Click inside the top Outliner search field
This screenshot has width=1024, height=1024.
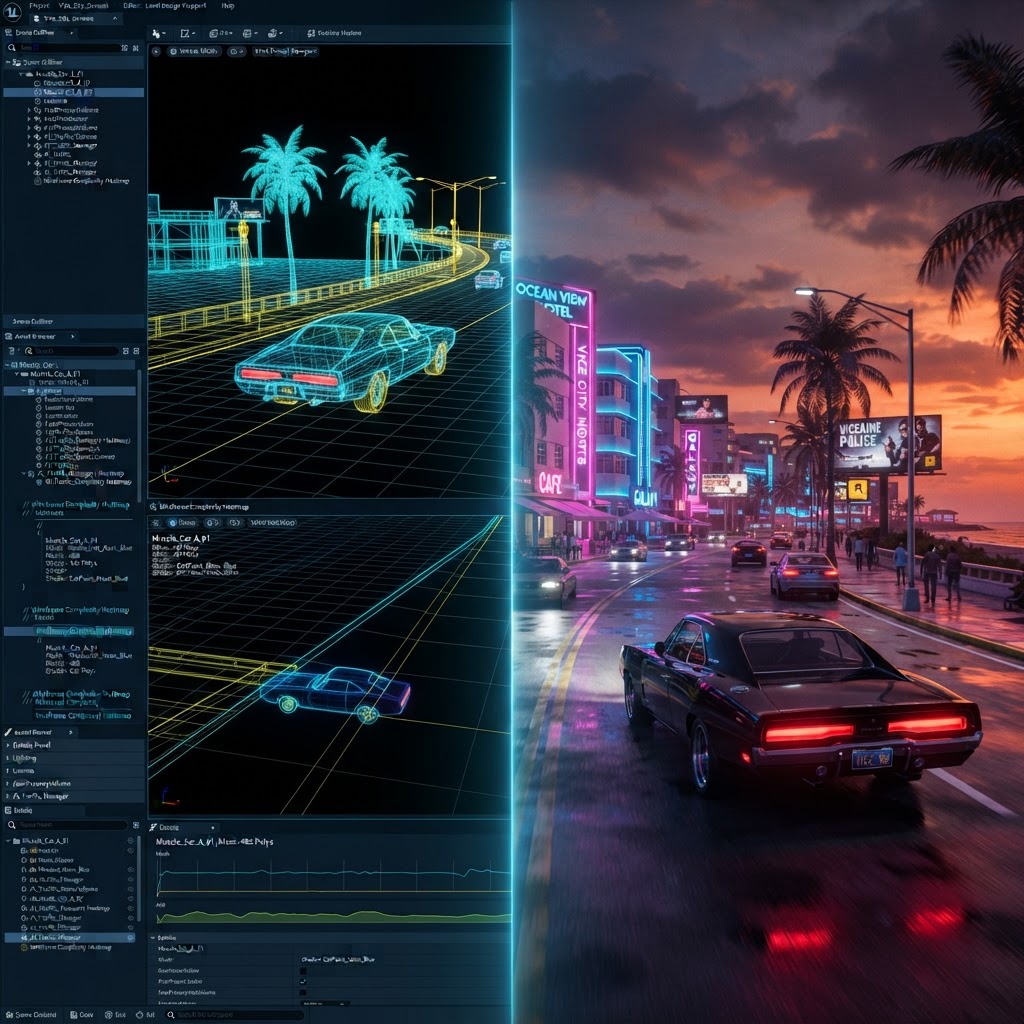(64, 48)
